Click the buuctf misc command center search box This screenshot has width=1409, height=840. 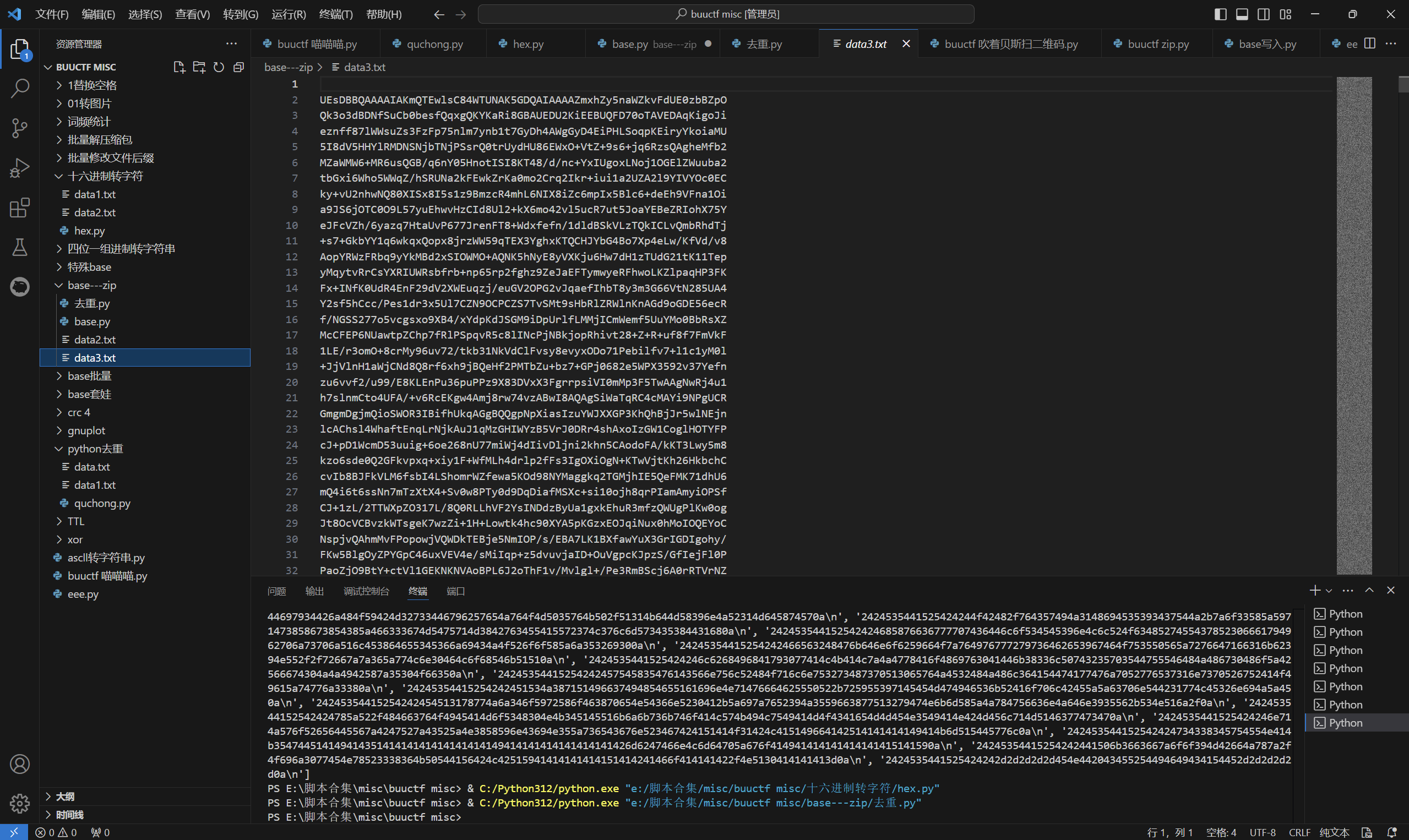click(x=726, y=14)
